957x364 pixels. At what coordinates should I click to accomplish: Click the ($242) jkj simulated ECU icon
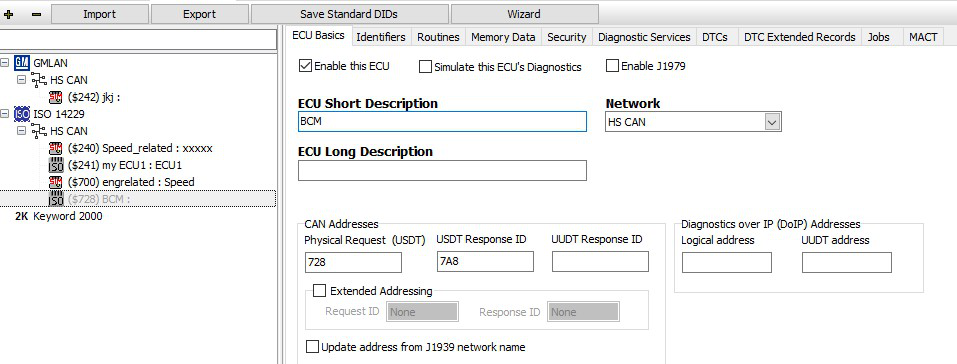(x=56, y=96)
